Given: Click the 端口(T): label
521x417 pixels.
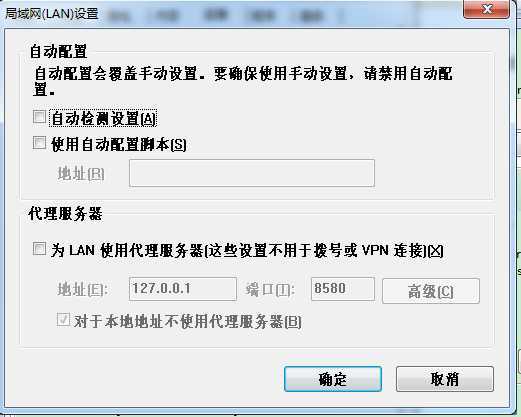Looking at the screenshot, I should tap(270, 289).
